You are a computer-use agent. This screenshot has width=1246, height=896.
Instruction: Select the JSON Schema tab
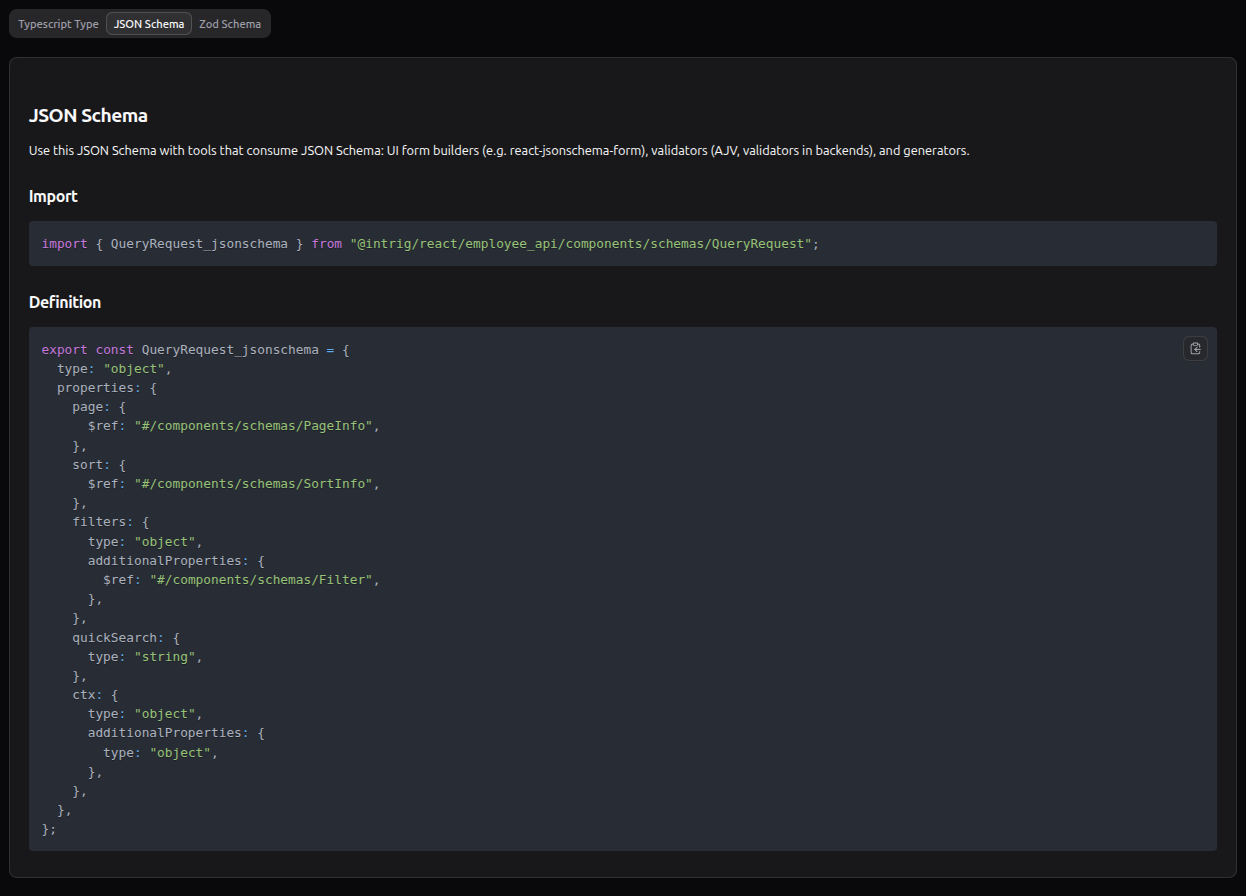tap(148, 23)
